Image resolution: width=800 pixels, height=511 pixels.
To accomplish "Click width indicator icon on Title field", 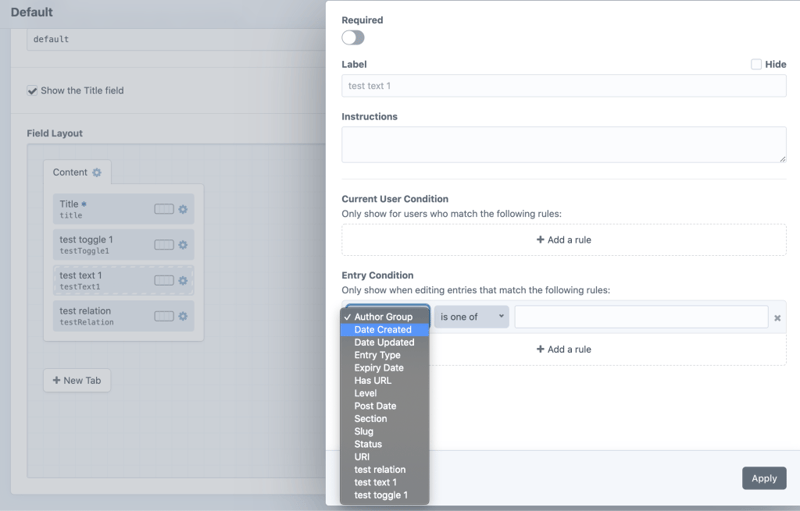I will tap(164, 210).
